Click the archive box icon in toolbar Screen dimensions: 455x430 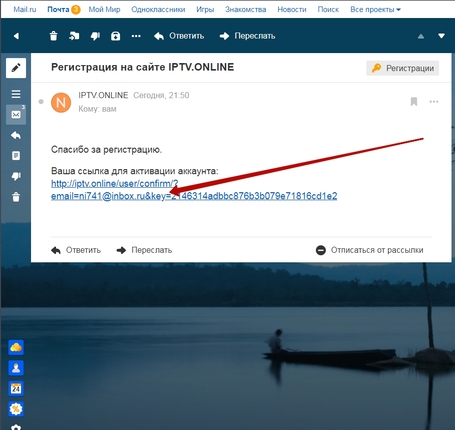[x=115, y=36]
